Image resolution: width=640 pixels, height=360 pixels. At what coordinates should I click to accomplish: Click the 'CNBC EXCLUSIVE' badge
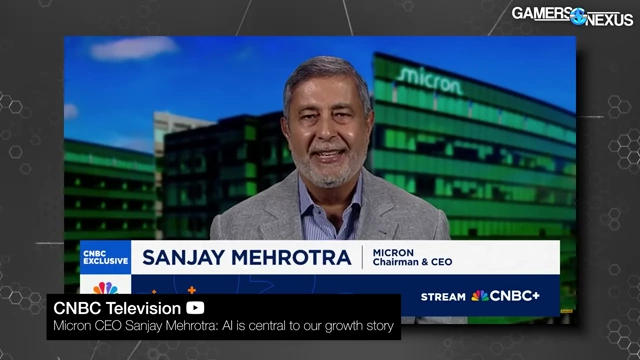point(105,257)
